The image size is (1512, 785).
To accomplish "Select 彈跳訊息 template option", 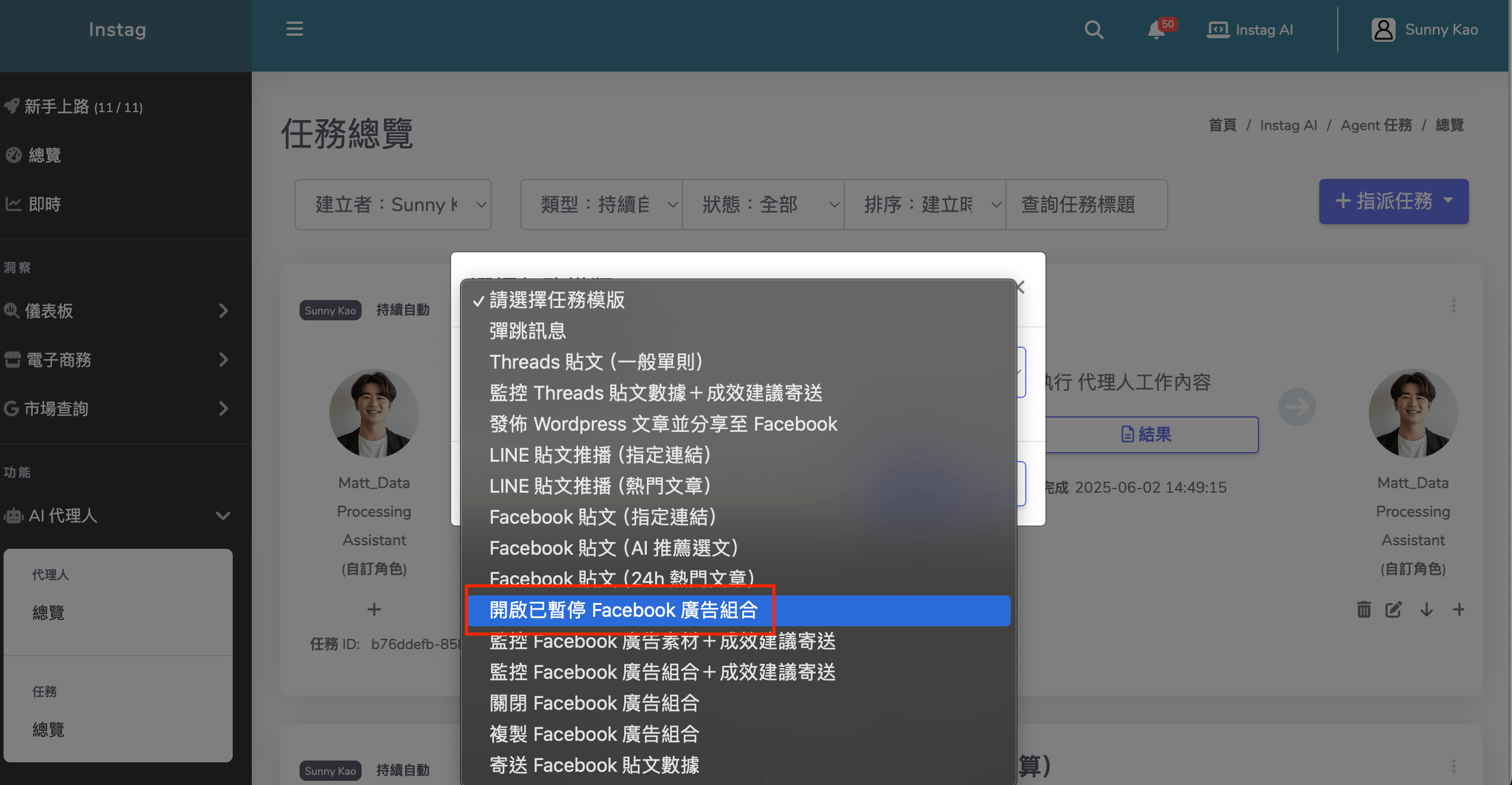I will (527, 331).
